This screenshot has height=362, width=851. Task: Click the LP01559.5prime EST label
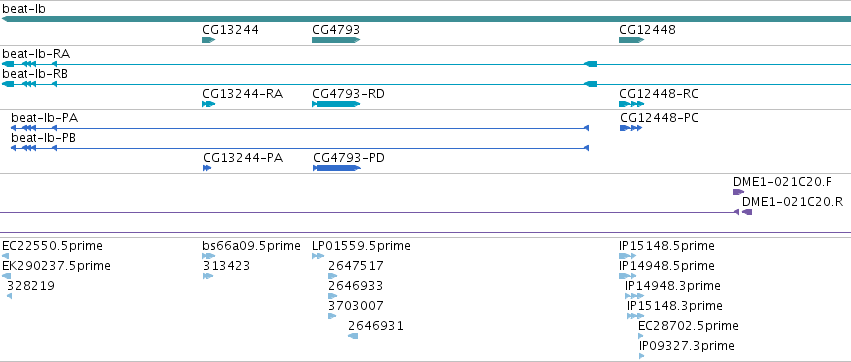(361, 246)
